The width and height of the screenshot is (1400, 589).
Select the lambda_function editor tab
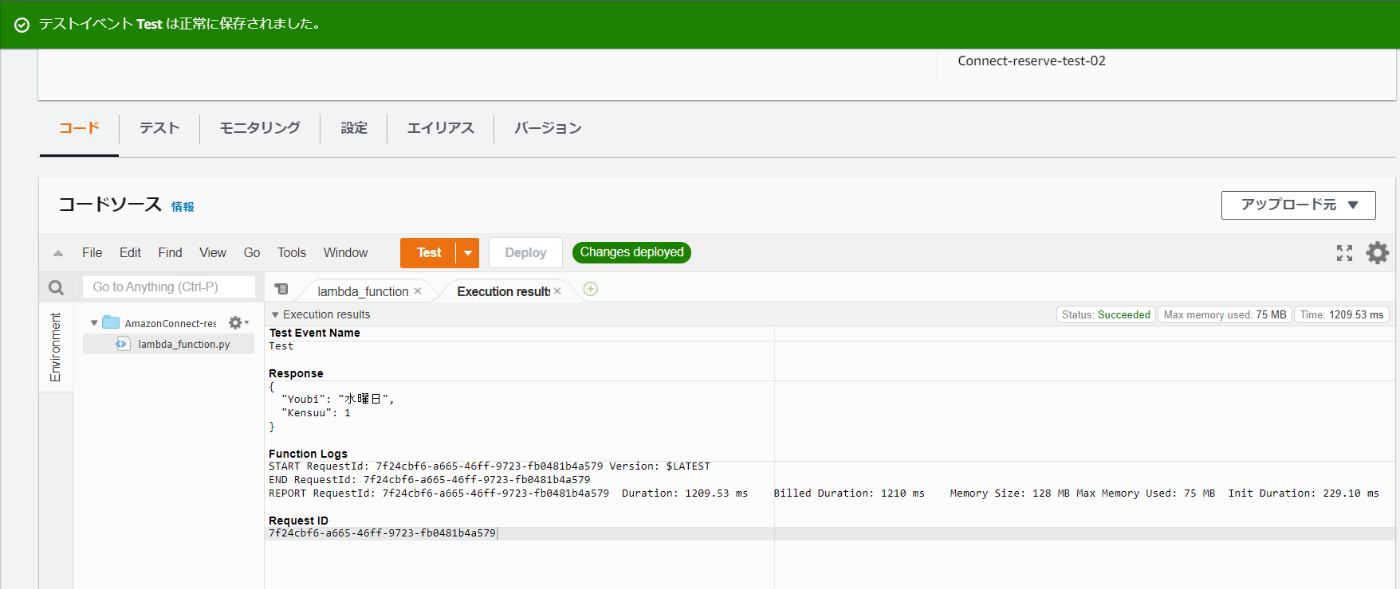(x=363, y=291)
